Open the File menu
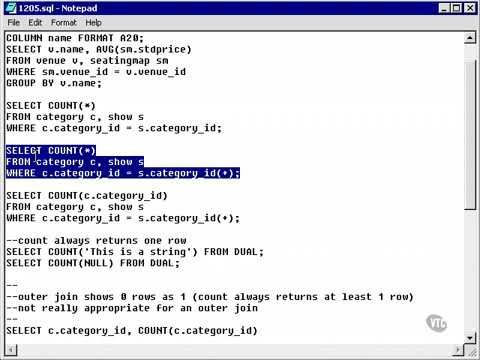 pos(14,23)
